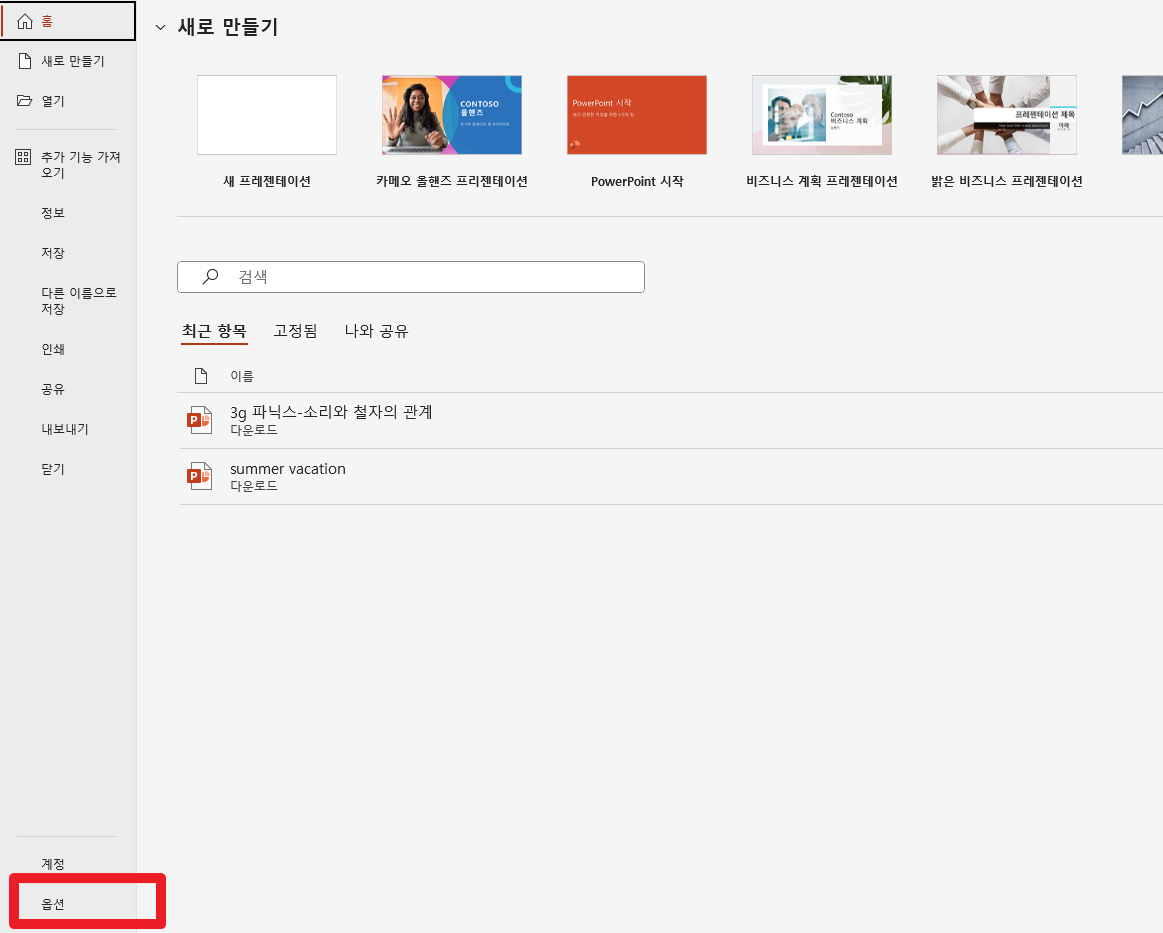Choose the 비즈니스 계획 프레젠테이션 template
The height and width of the screenshot is (933, 1163).
(822, 115)
